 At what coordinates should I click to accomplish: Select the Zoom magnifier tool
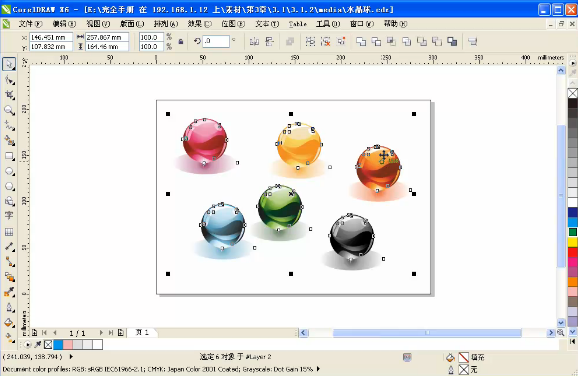tap(9, 110)
